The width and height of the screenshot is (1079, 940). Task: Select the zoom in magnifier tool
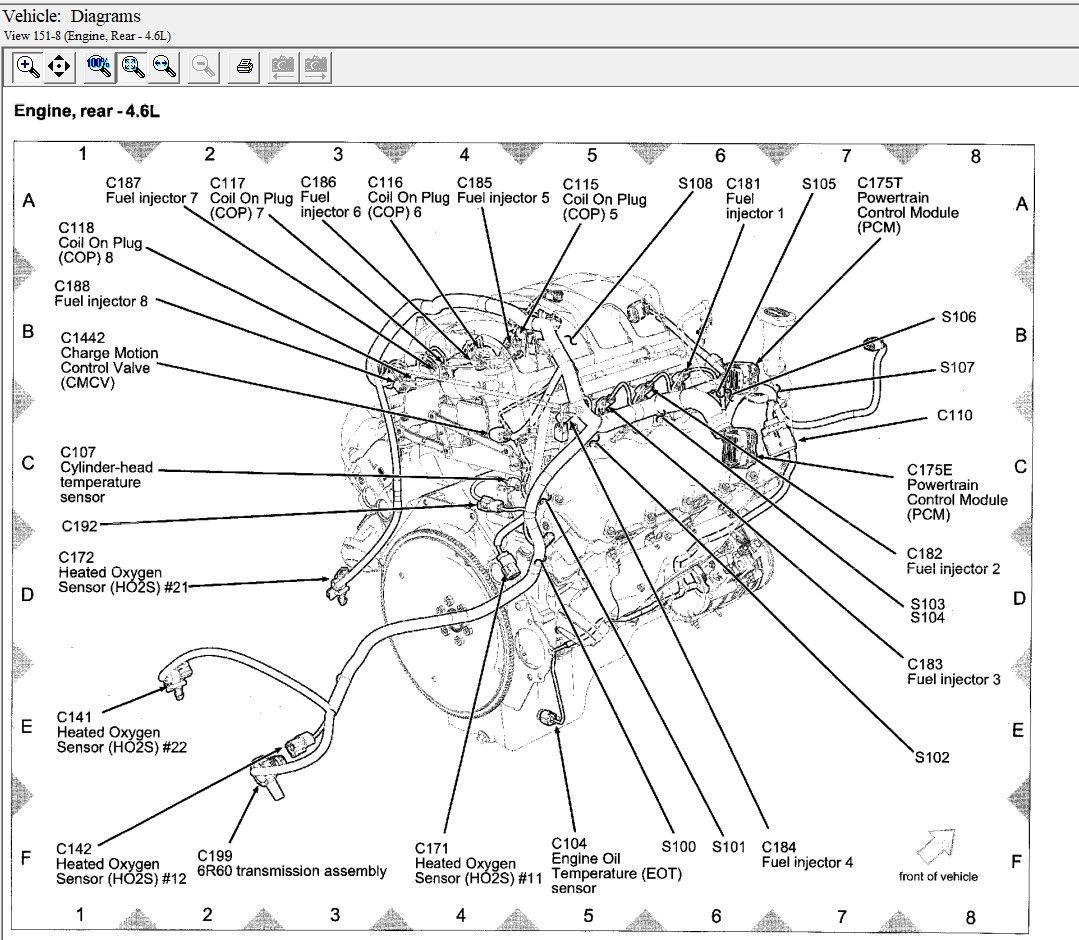click(28, 67)
